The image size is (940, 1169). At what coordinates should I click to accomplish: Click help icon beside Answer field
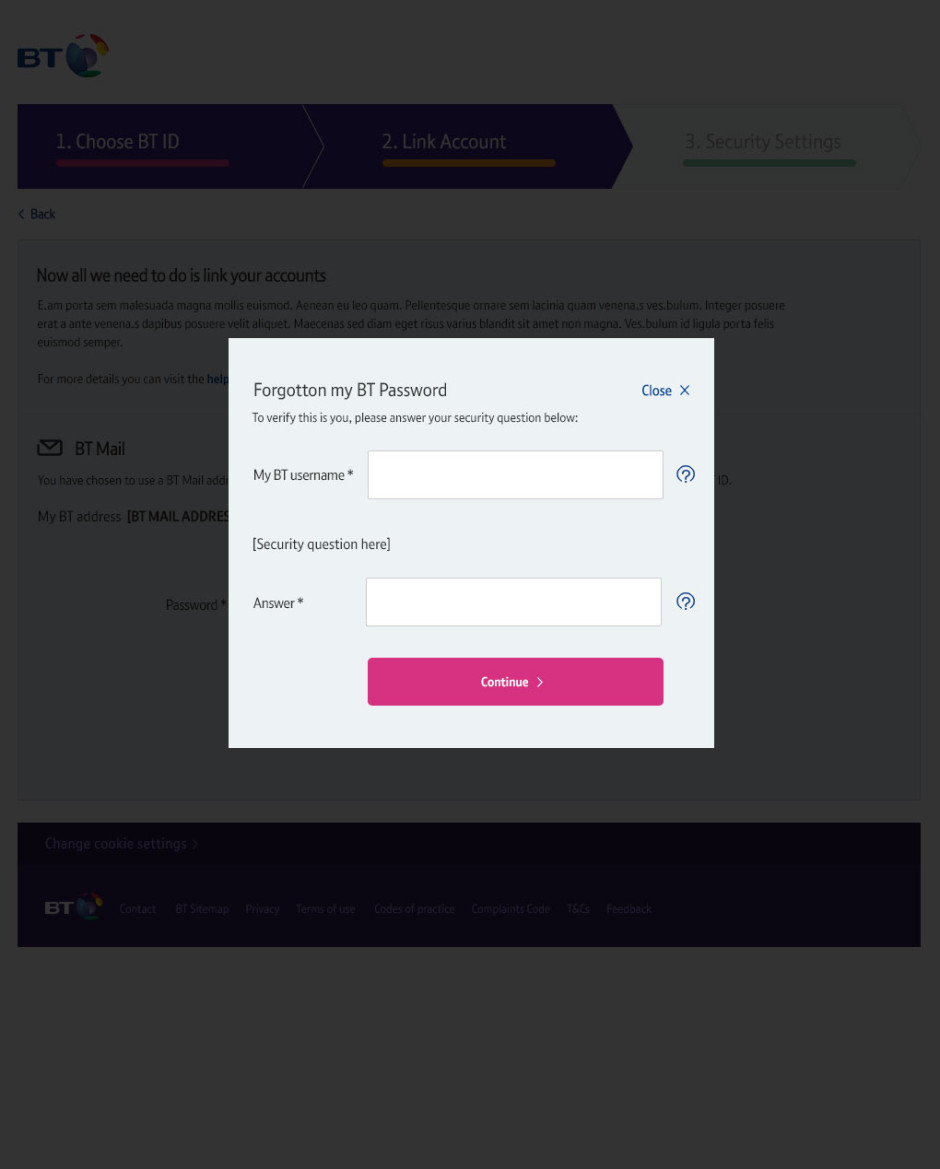(x=686, y=602)
